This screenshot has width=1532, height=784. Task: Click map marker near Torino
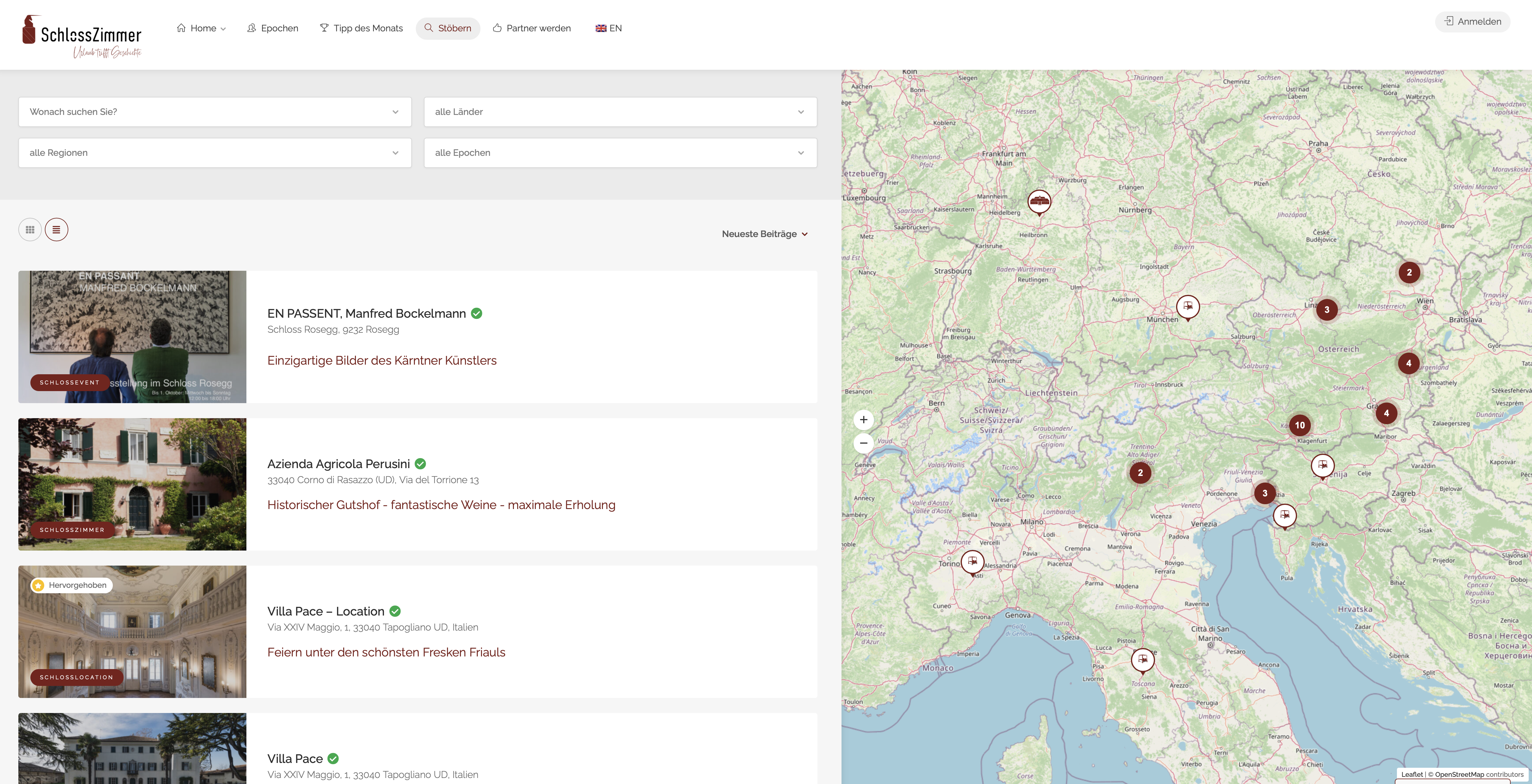pyautogui.click(x=972, y=562)
